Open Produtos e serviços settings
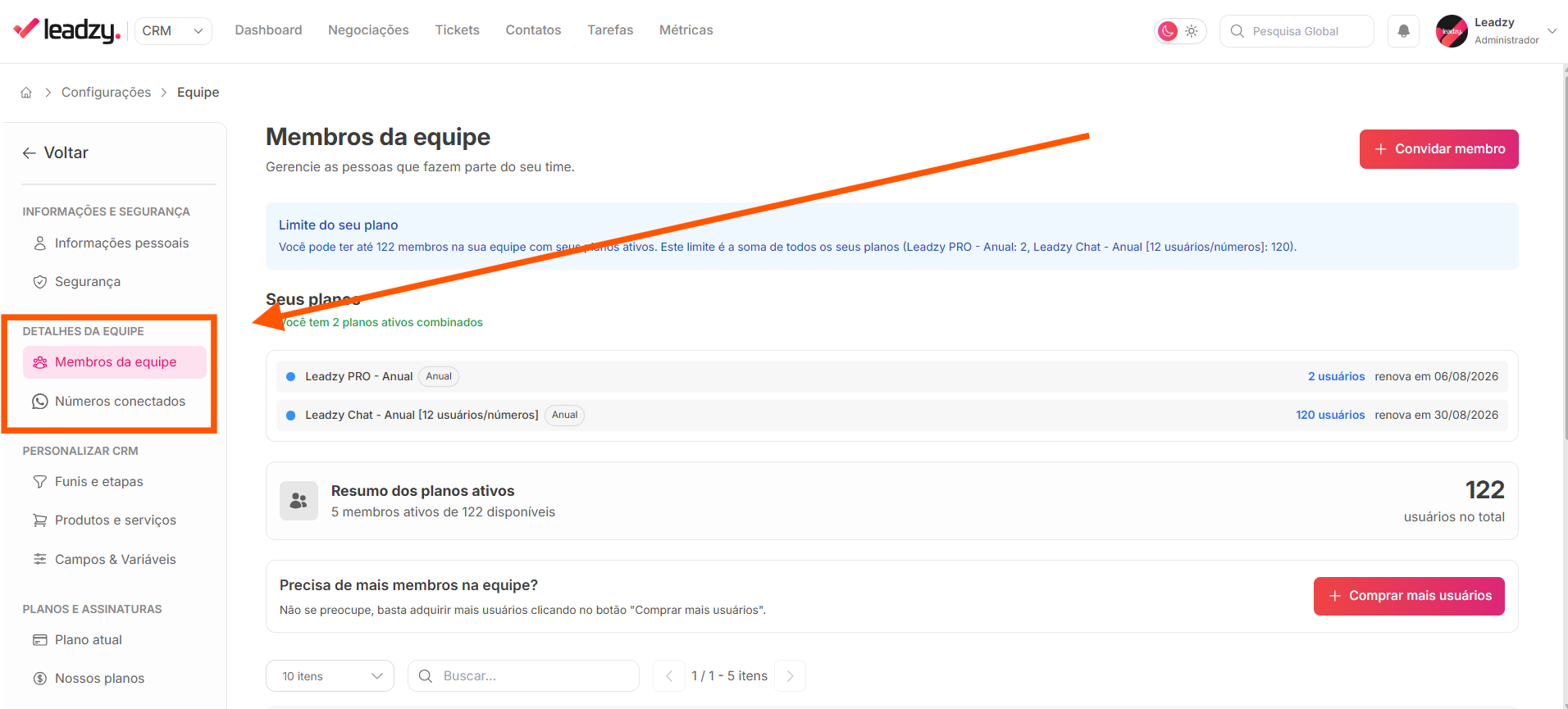 tap(114, 520)
